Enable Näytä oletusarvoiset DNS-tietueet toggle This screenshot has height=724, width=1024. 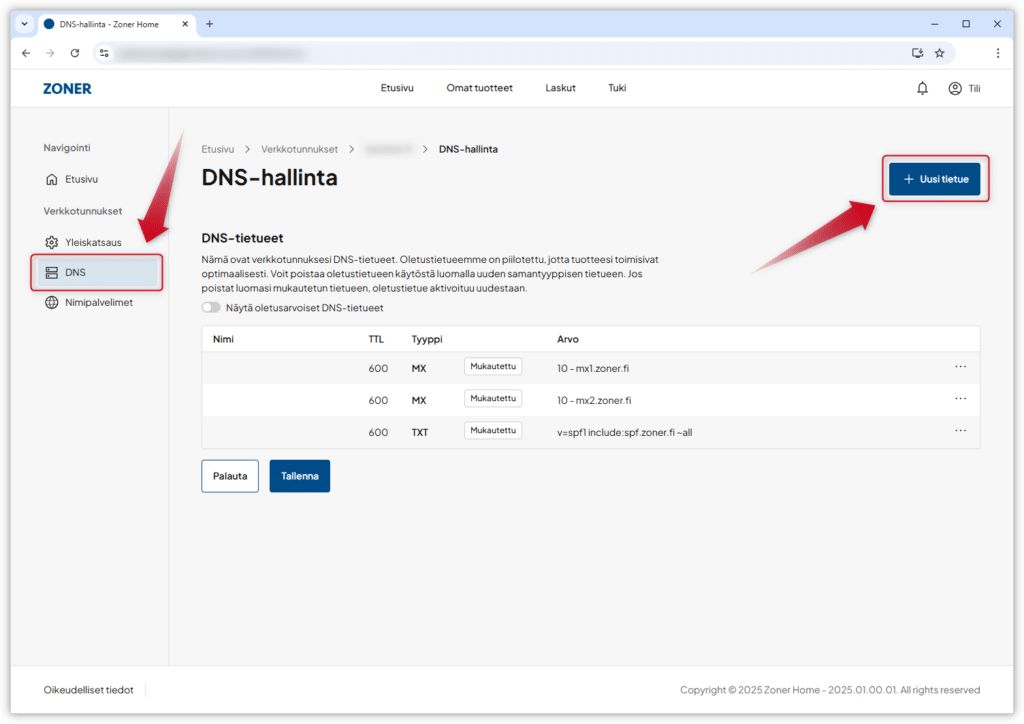[210, 308]
